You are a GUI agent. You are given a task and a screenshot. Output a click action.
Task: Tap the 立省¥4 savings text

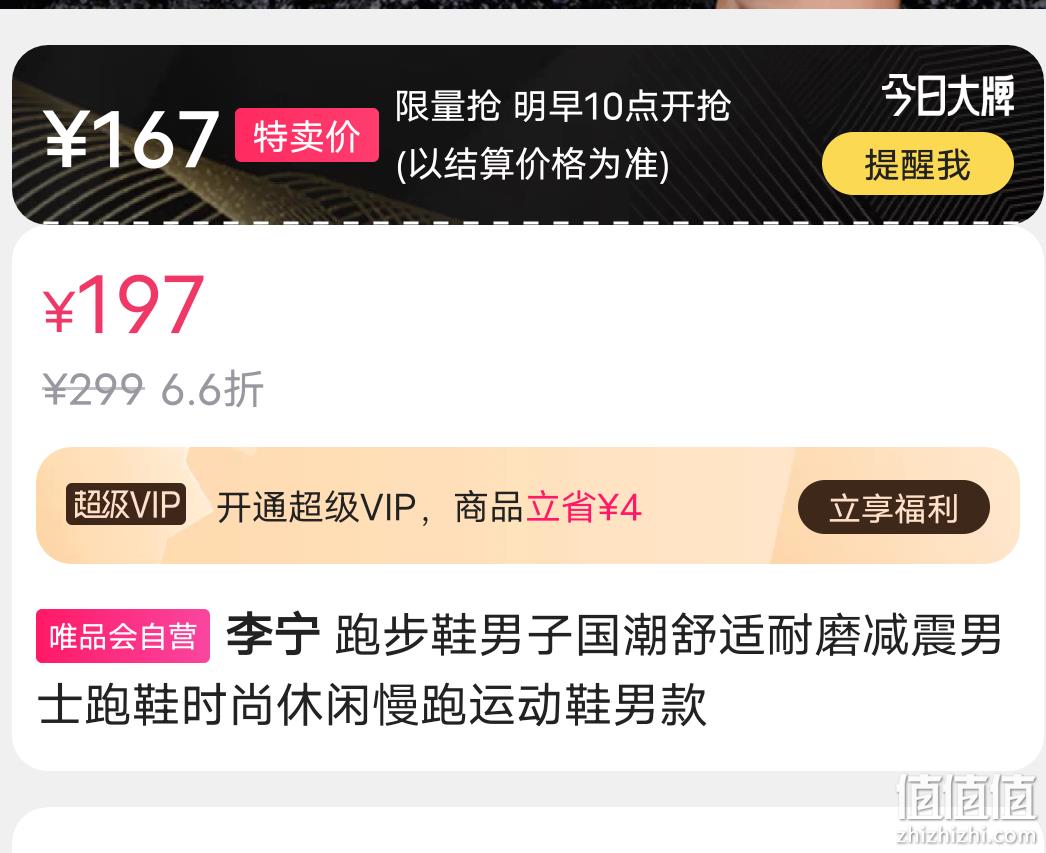[584, 508]
